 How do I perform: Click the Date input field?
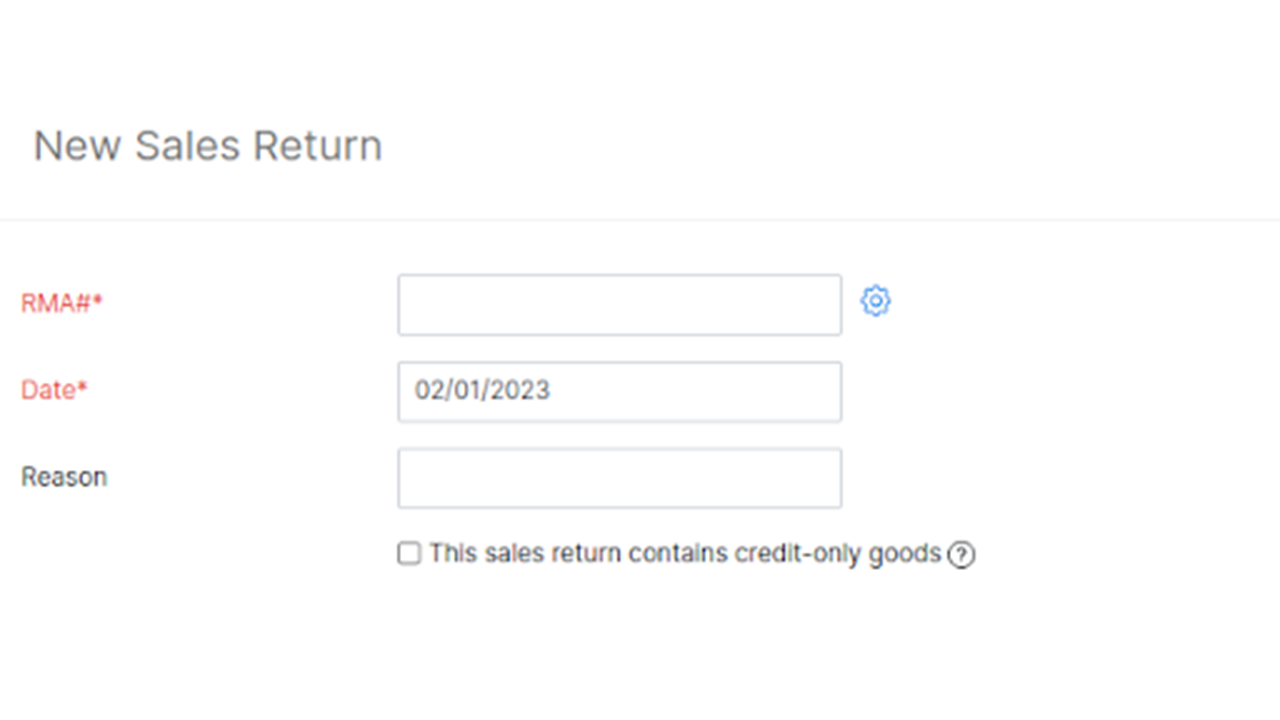pyautogui.click(x=619, y=391)
